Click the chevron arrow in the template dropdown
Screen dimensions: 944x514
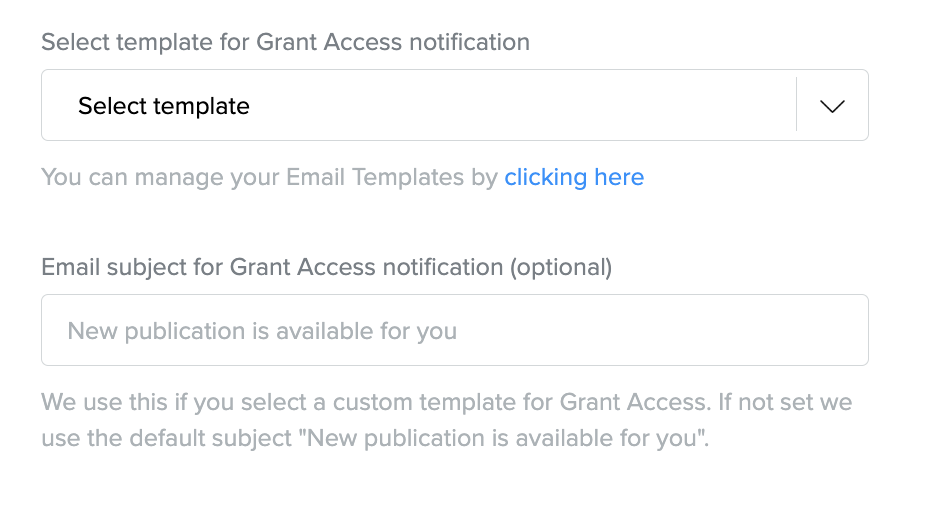point(832,106)
